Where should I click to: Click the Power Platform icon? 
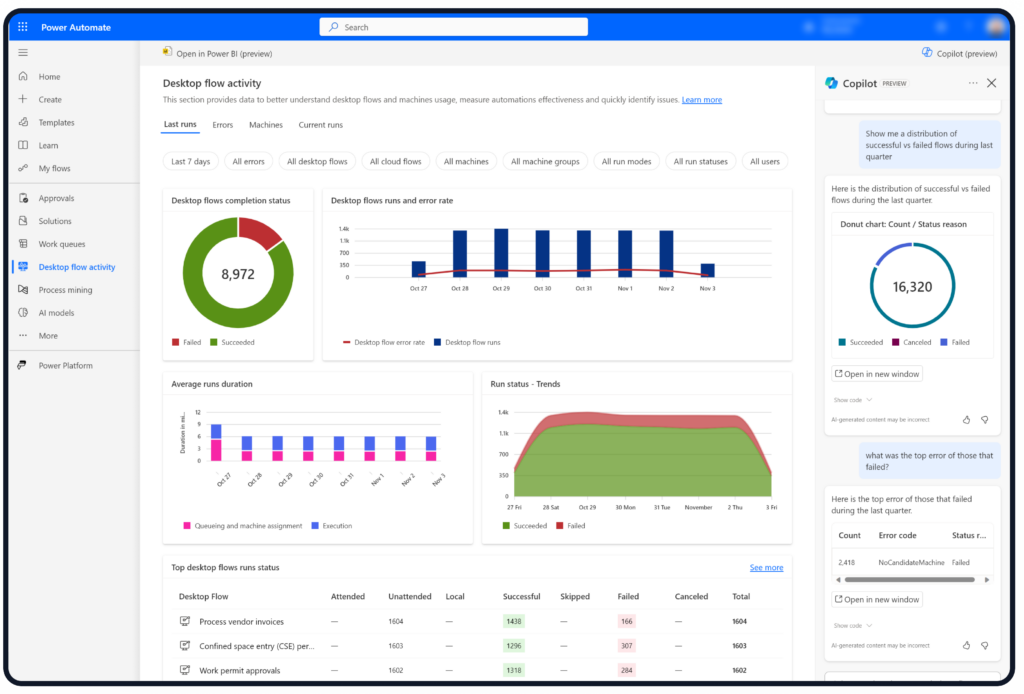pyautogui.click(x=23, y=365)
